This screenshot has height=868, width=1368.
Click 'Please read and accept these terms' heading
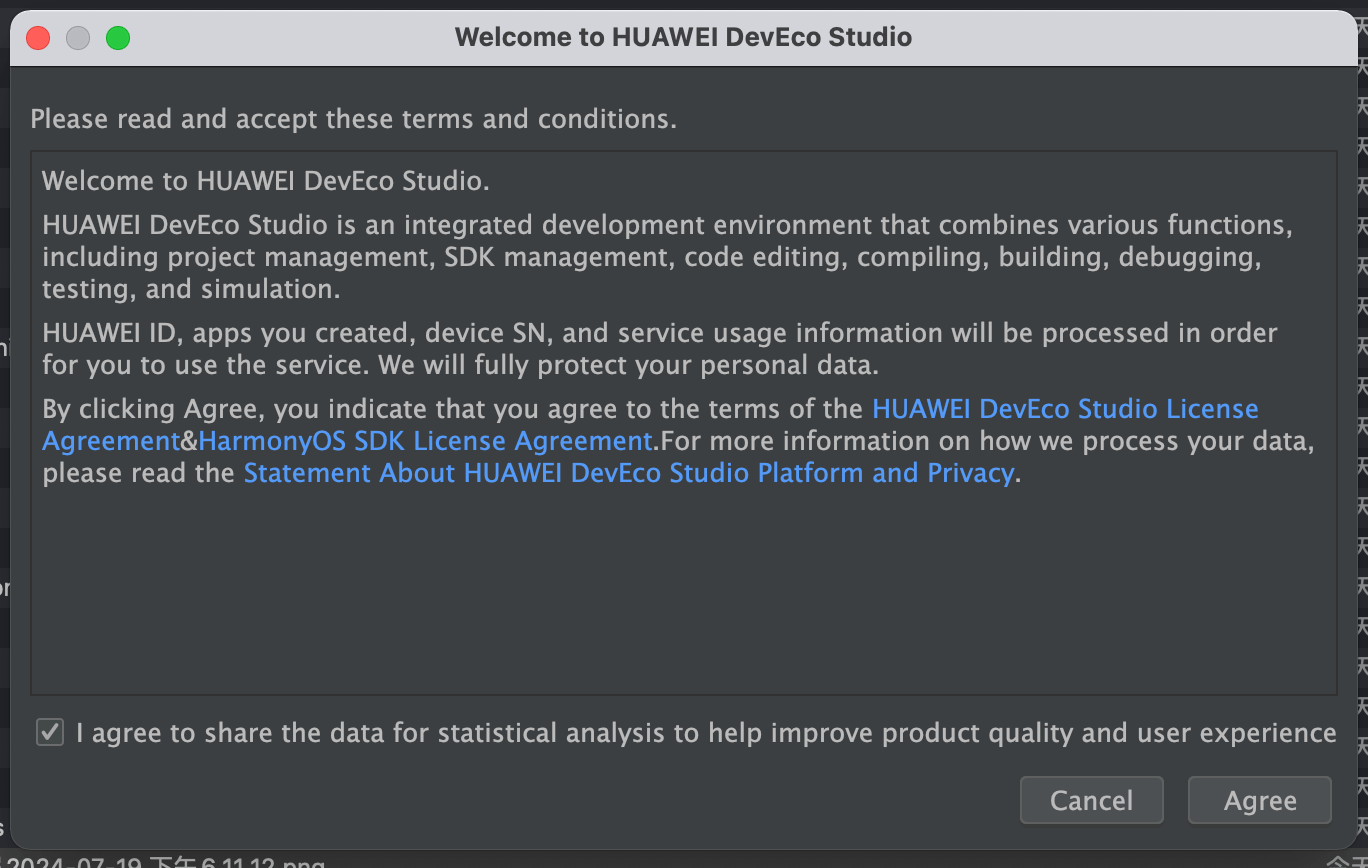click(353, 119)
